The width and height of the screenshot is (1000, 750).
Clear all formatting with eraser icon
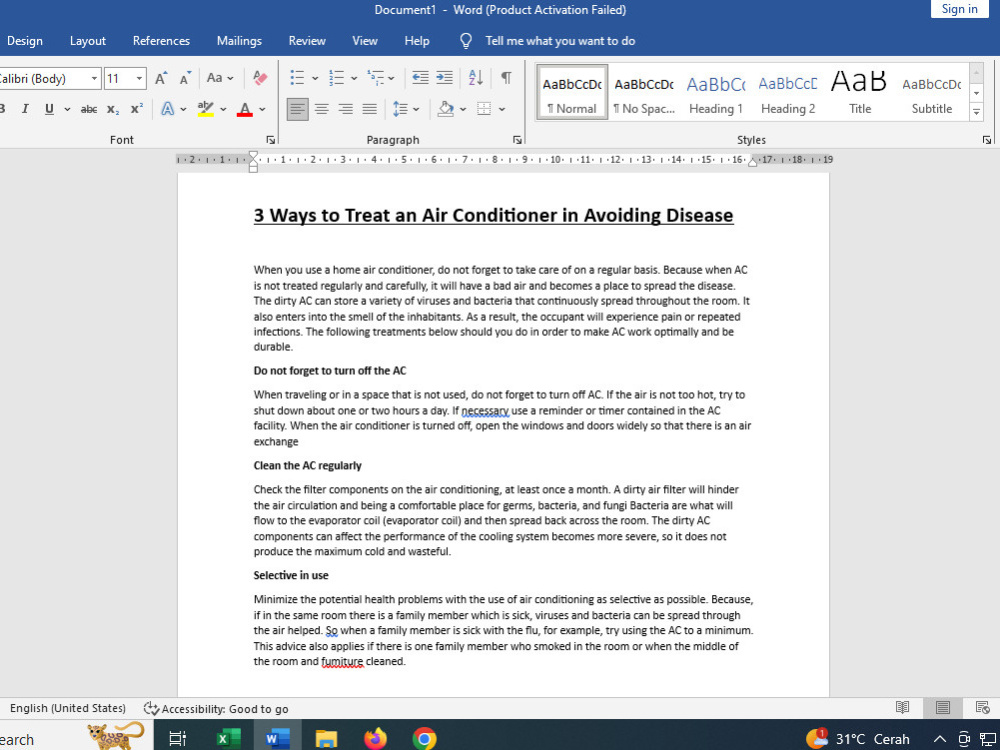[x=260, y=78]
